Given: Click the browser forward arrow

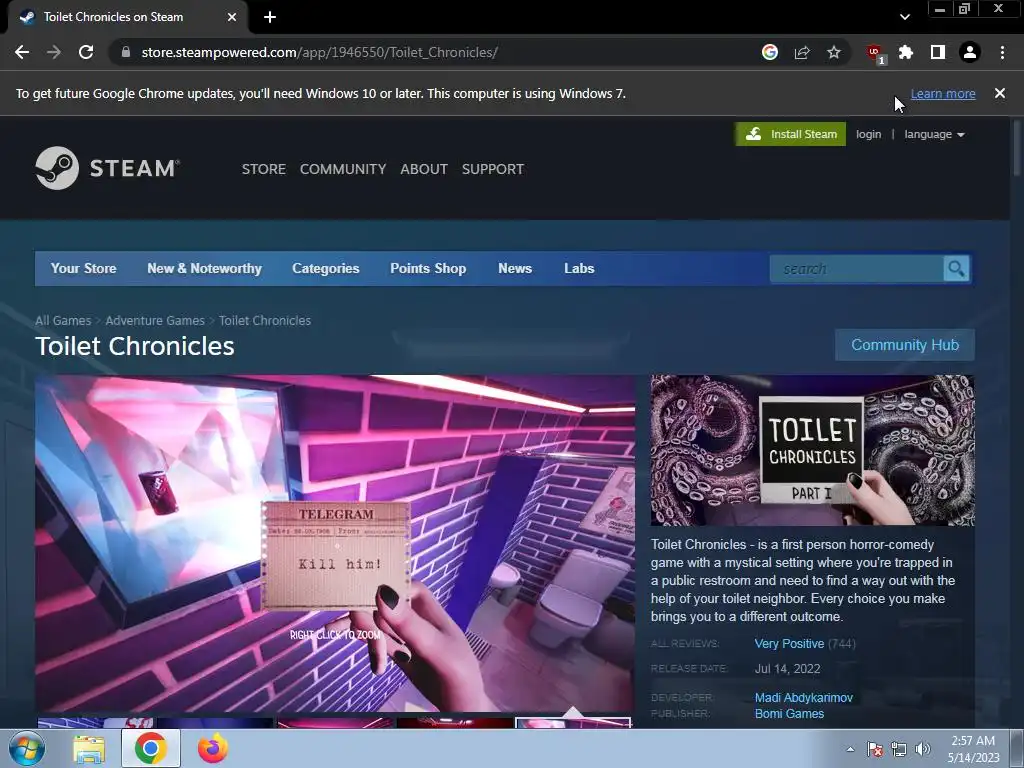Looking at the screenshot, I should click(54, 52).
